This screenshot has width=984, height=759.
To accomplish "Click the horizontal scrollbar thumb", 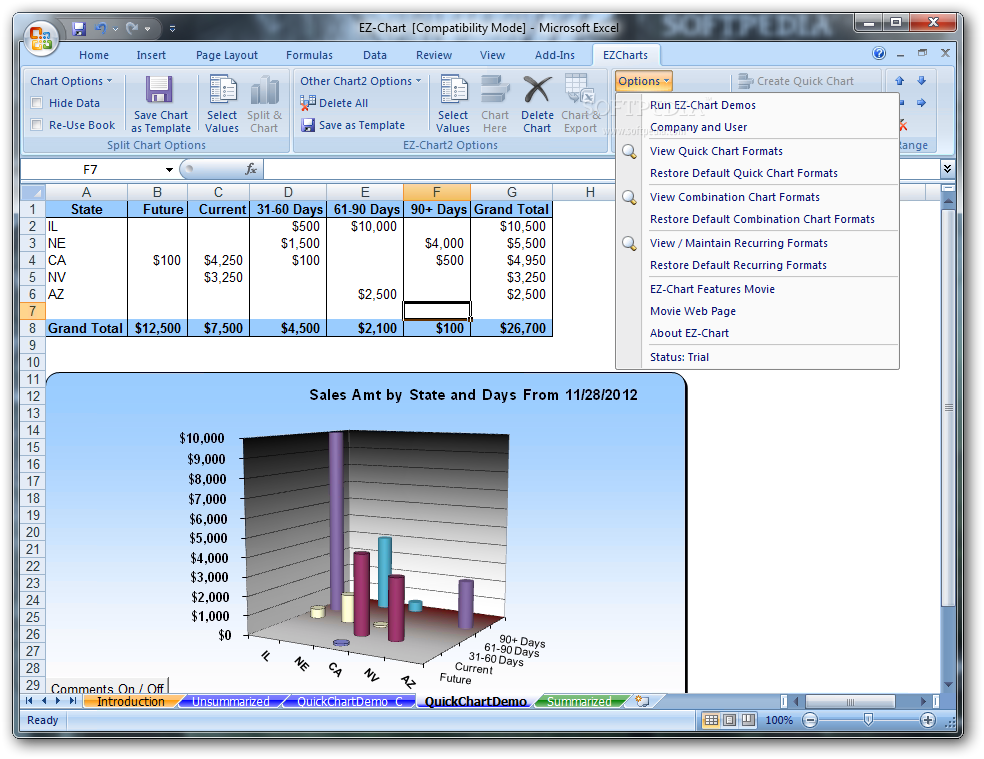I will [850, 701].
